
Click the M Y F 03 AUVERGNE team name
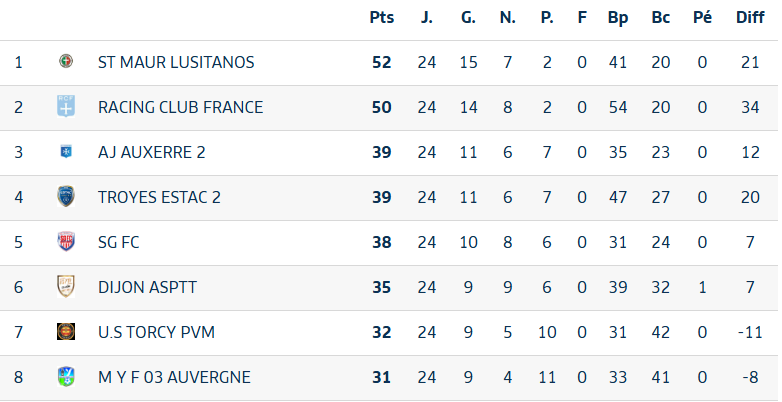(174, 377)
